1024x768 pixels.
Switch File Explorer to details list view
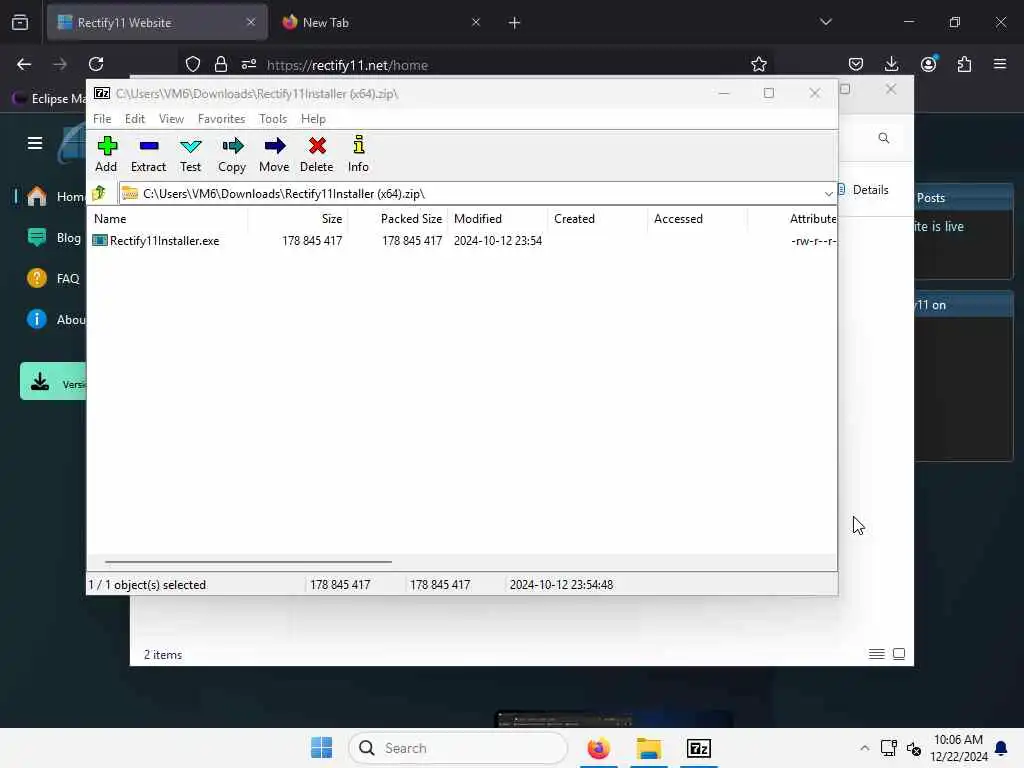[876, 654]
